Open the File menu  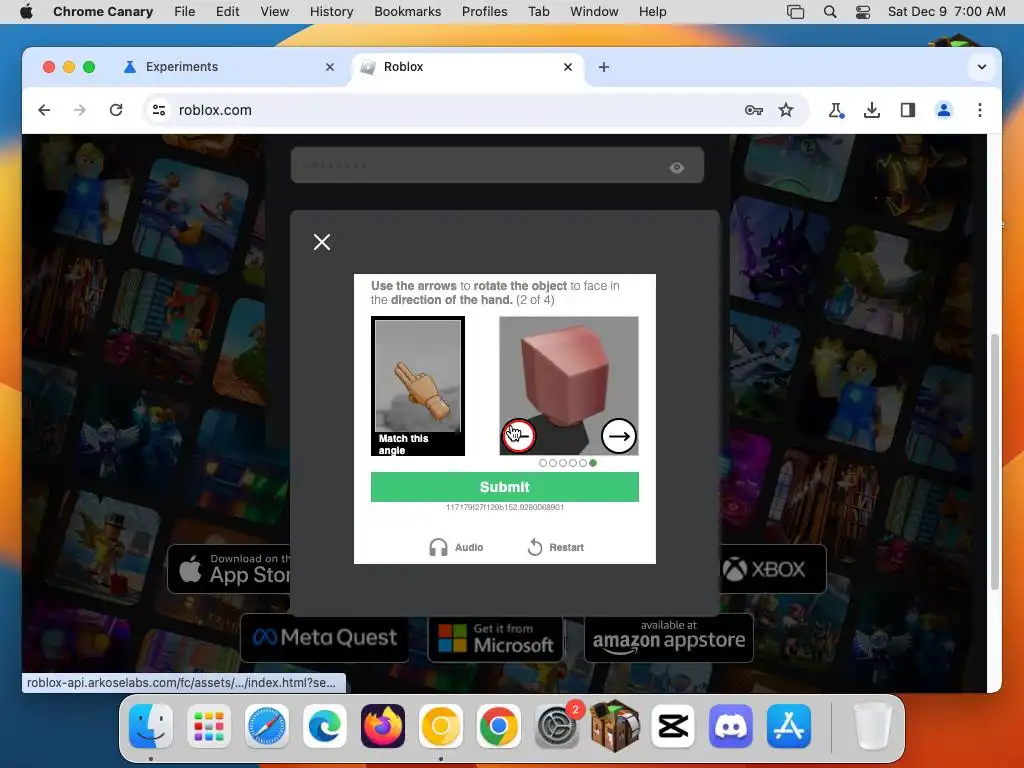pyautogui.click(x=185, y=11)
